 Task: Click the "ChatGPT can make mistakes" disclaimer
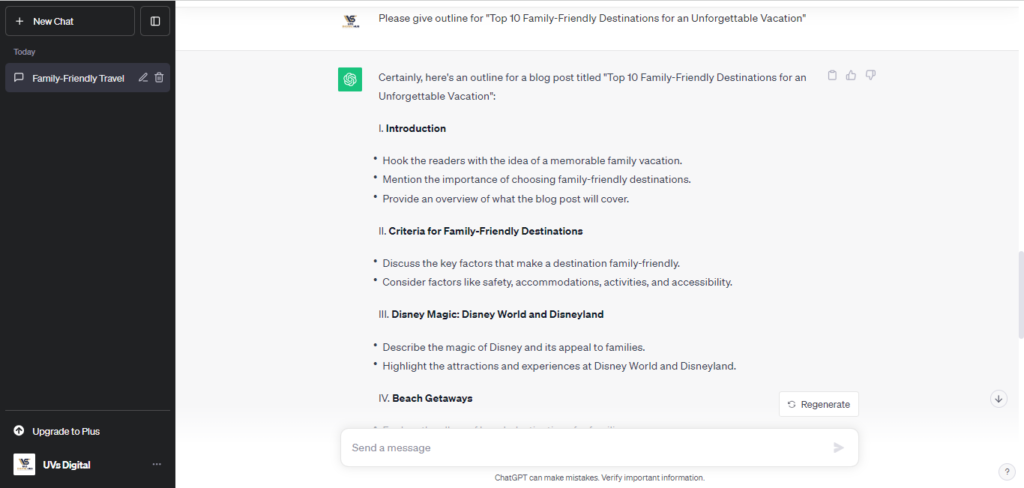[x=600, y=478]
